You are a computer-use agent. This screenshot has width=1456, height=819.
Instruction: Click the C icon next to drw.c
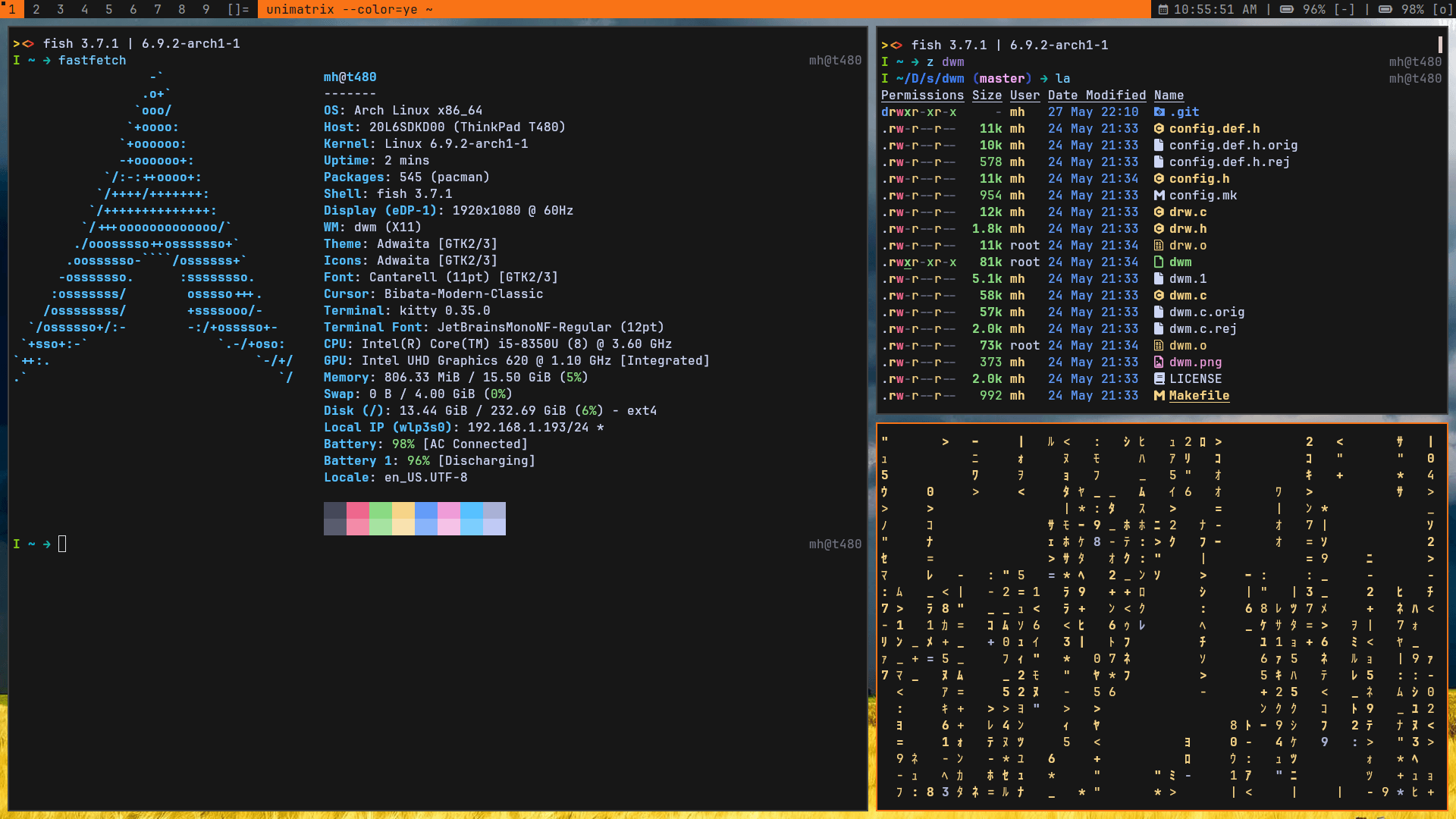pos(1159,212)
